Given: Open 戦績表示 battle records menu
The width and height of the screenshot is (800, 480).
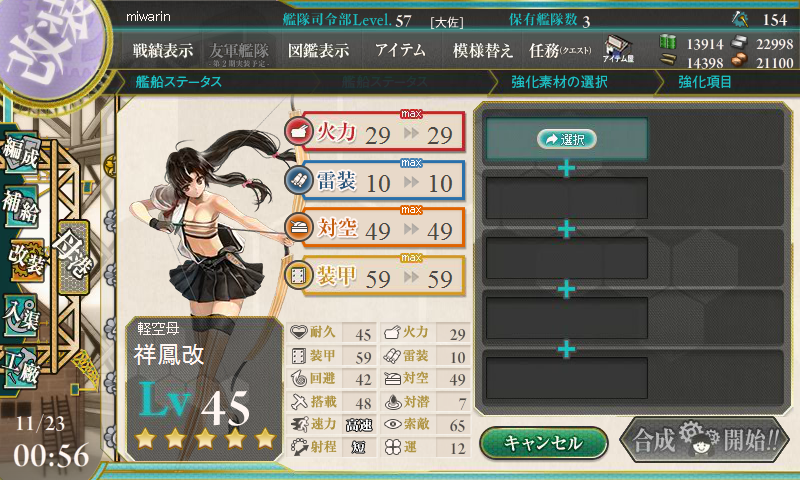Looking at the screenshot, I should (163, 50).
